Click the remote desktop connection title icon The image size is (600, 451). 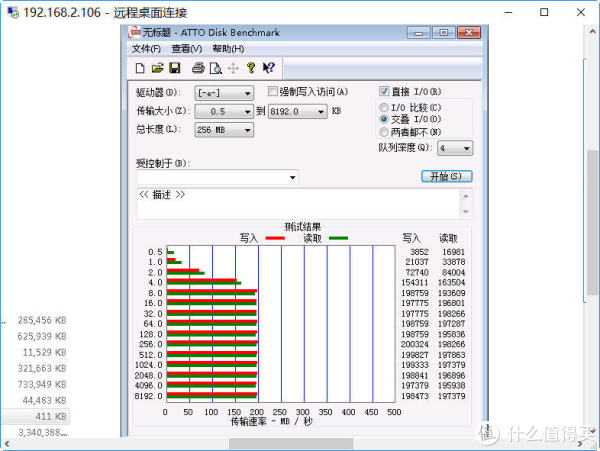click(13, 13)
